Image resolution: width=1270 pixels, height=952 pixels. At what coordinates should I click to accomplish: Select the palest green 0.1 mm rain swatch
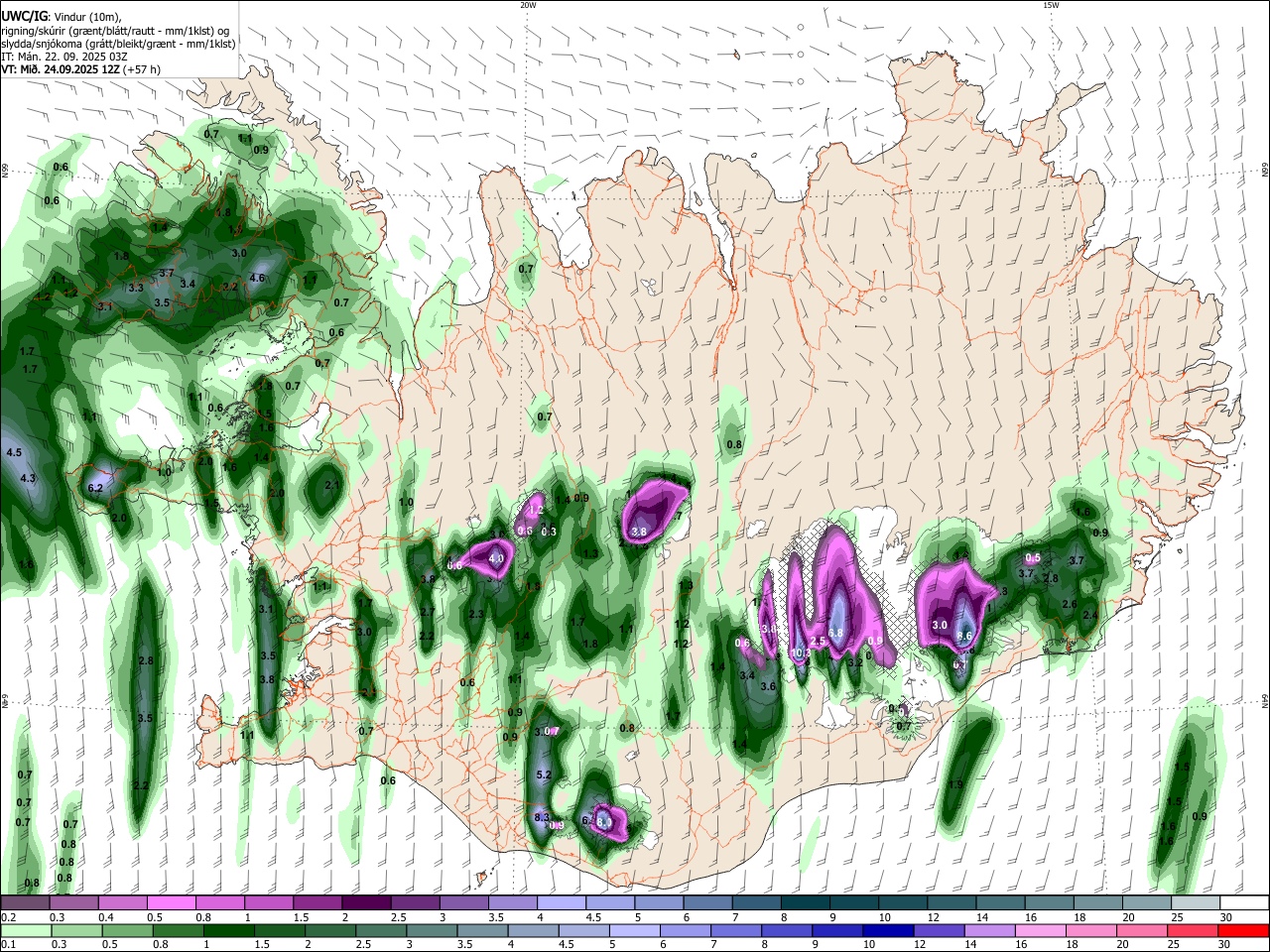tap(25, 930)
